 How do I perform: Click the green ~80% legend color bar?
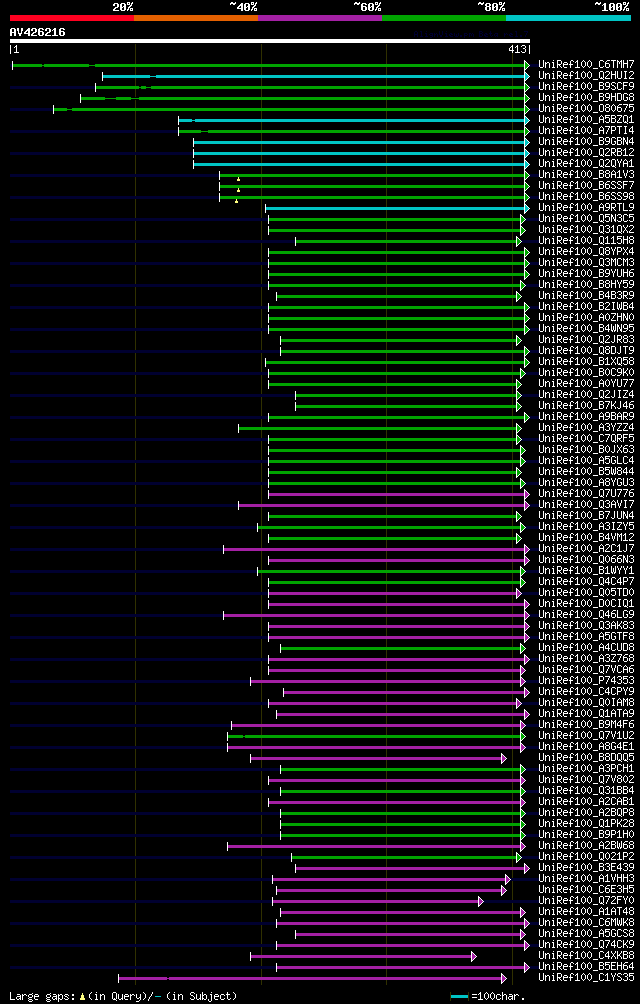pyautogui.click(x=444, y=18)
